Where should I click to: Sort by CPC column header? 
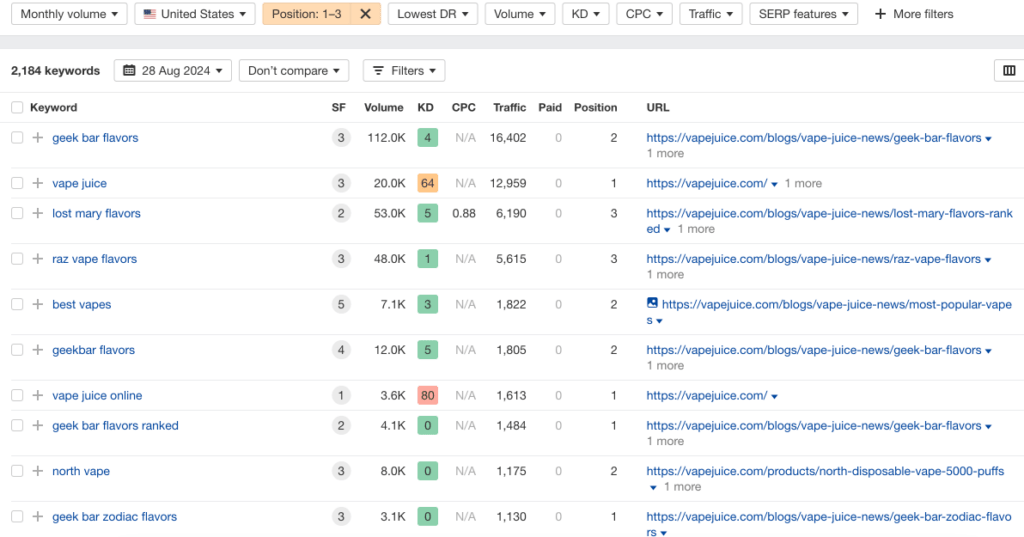[464, 108]
